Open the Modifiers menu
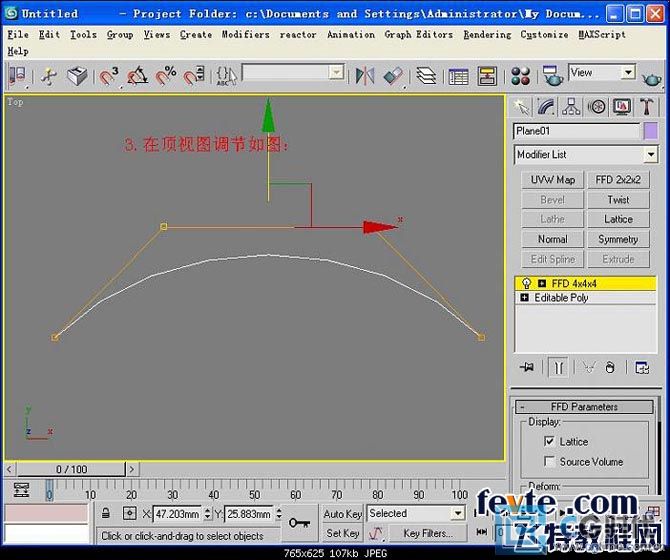 click(x=245, y=34)
